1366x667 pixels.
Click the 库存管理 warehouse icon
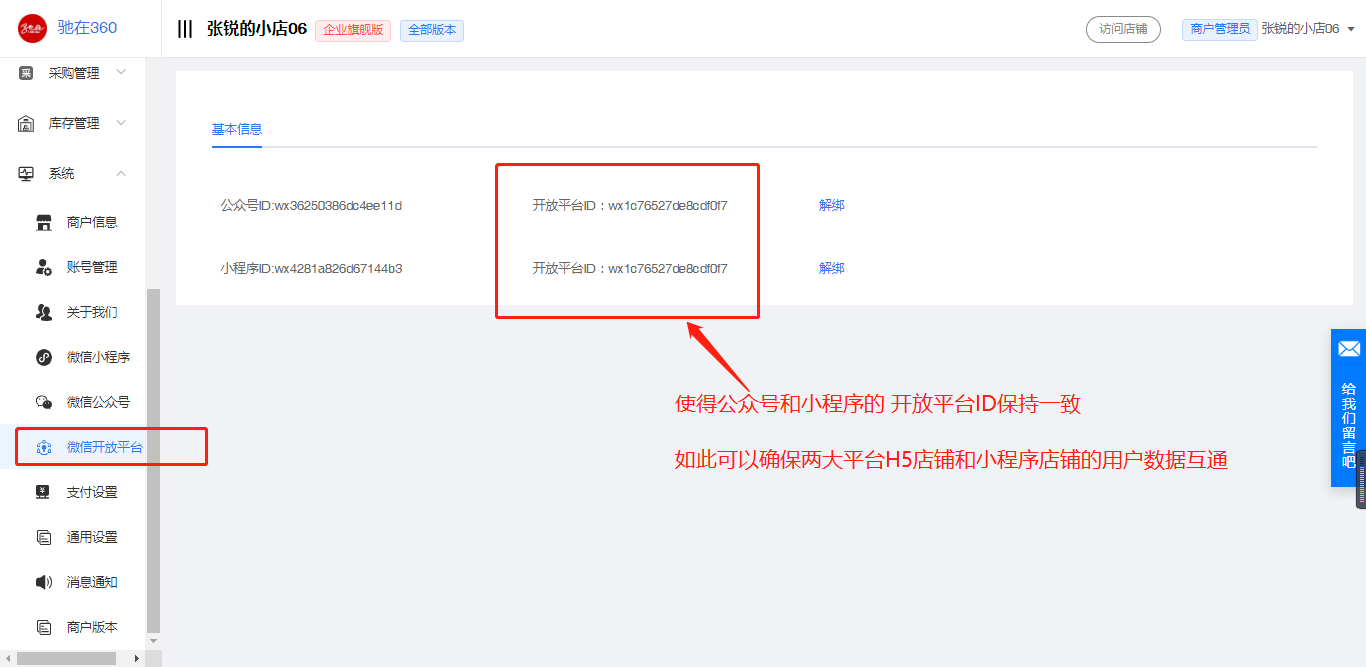(x=26, y=123)
